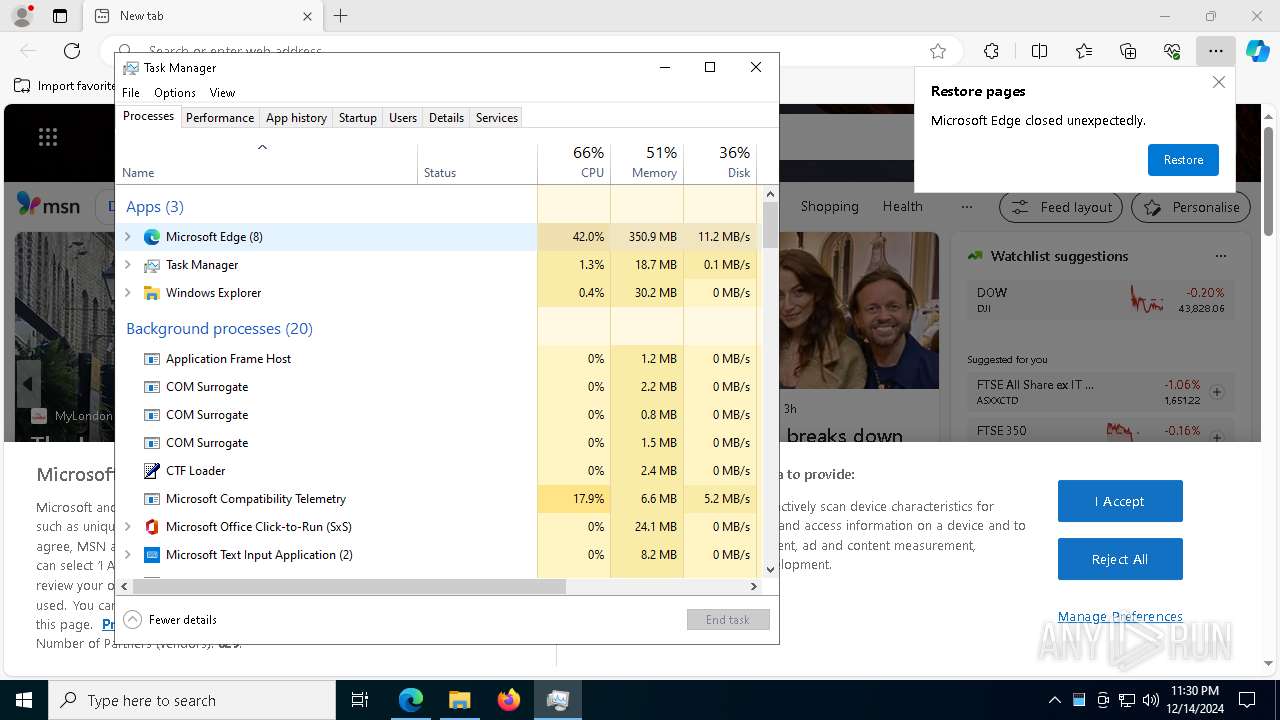Click the Application Frame Host icon
1280x720 pixels.
coord(152,359)
